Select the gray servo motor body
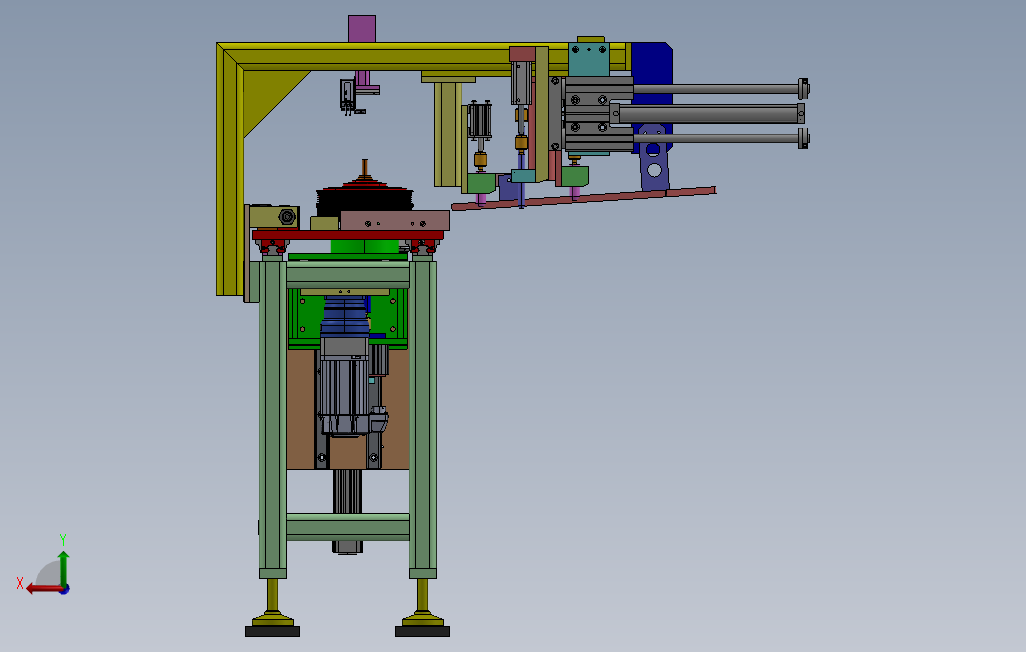Image resolution: width=1026 pixels, height=652 pixels. coord(343,388)
